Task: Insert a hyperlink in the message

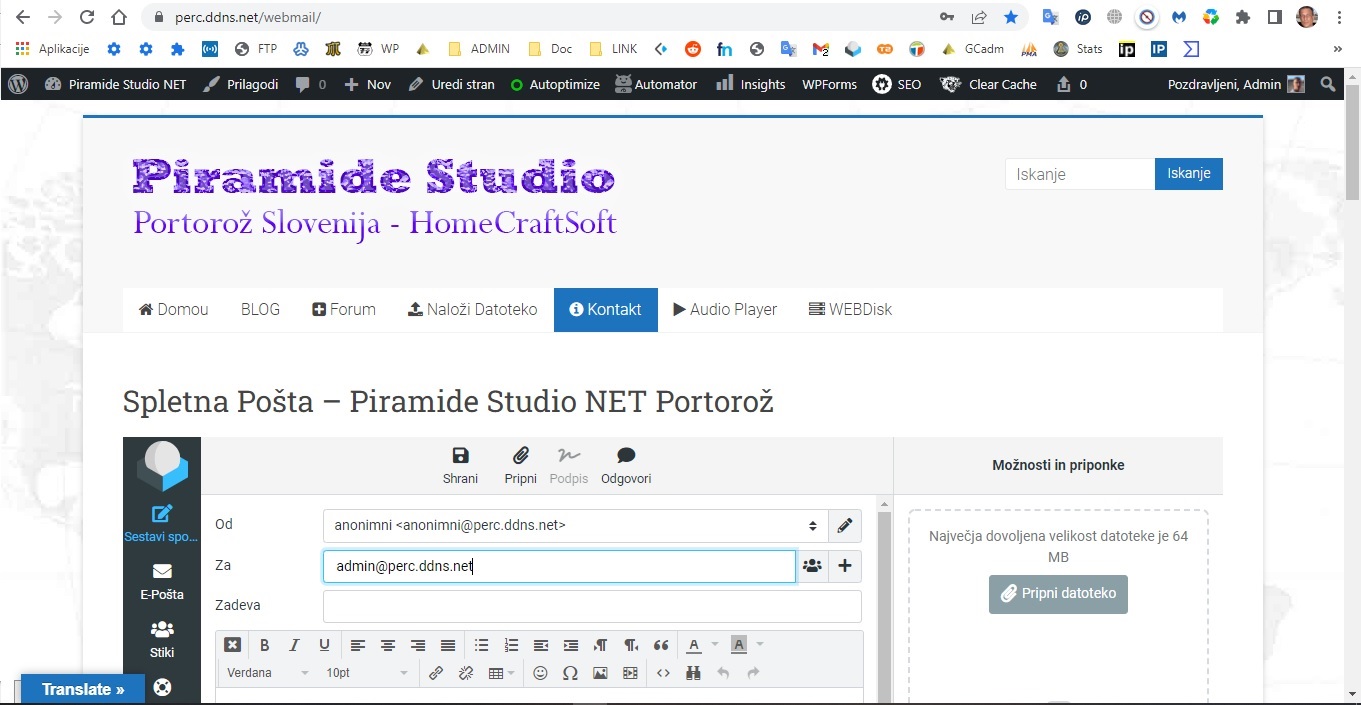Action: pyautogui.click(x=436, y=673)
